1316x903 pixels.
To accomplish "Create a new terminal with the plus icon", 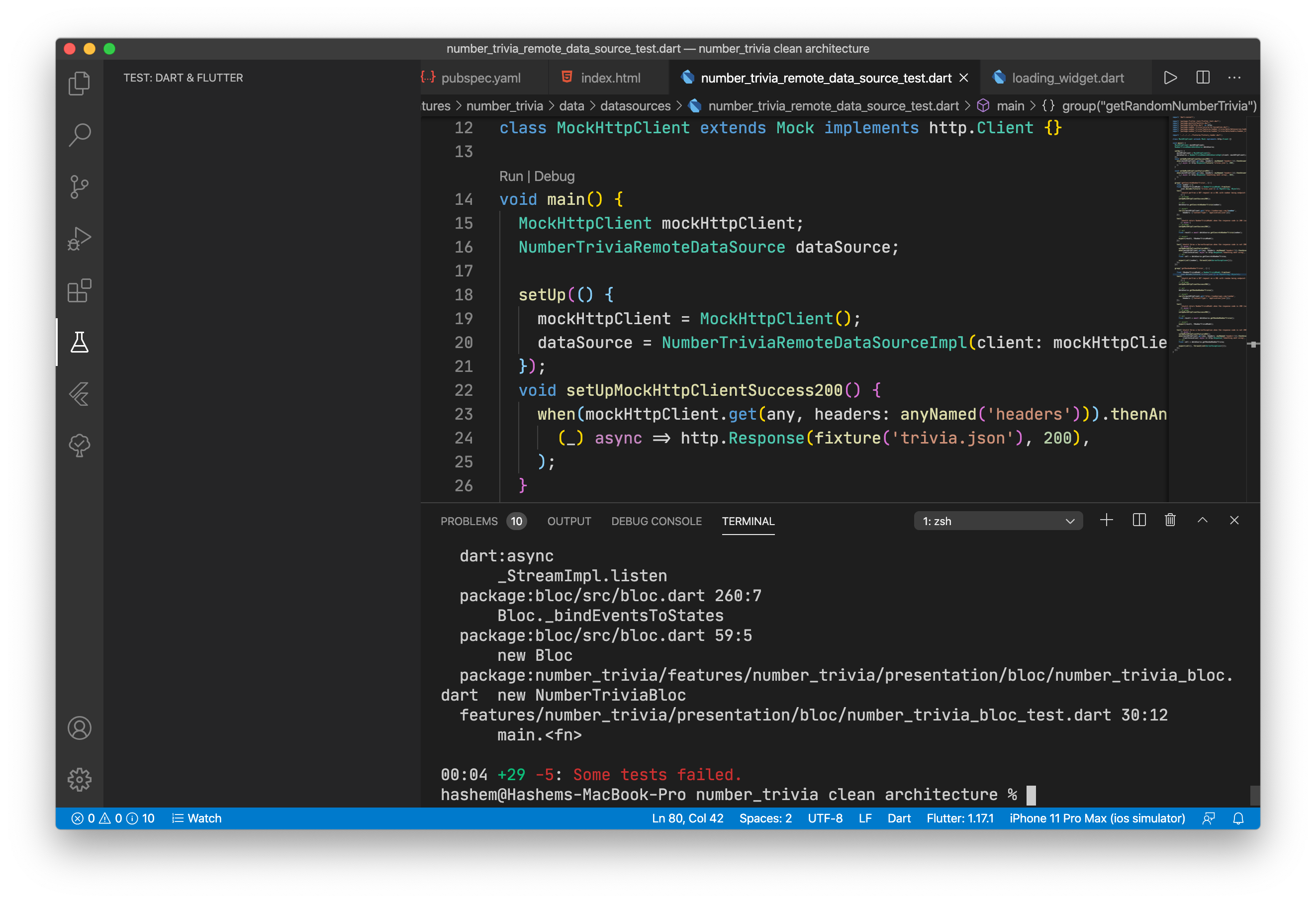I will pos(1107,520).
